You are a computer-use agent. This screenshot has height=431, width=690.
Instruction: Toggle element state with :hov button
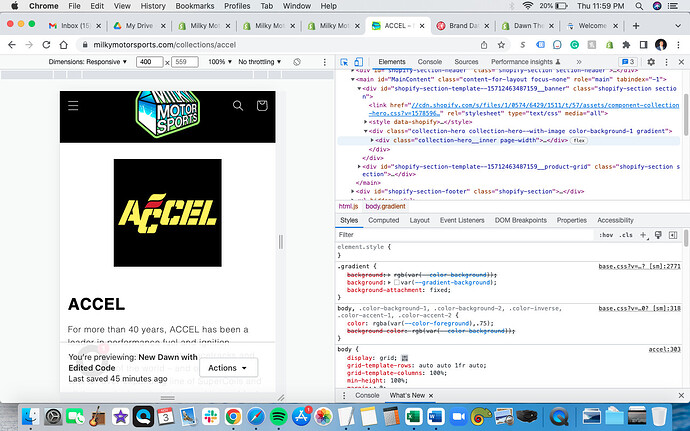pyautogui.click(x=606, y=235)
